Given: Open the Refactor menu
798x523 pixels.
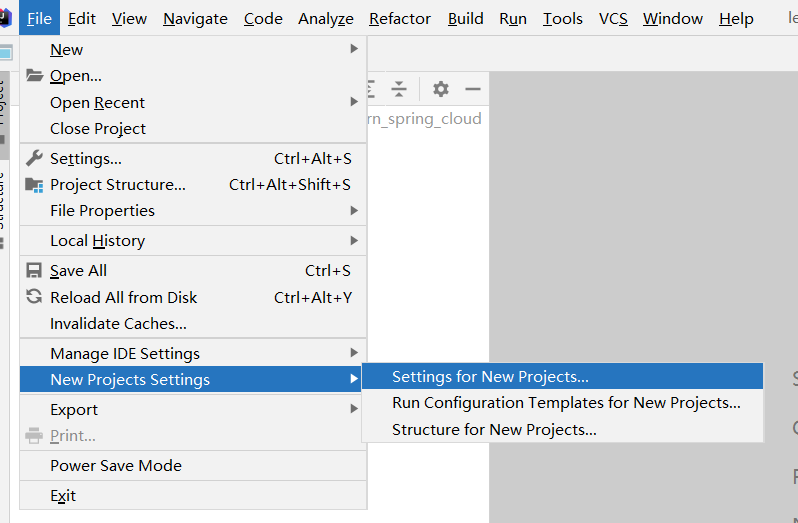Looking at the screenshot, I should point(400,18).
